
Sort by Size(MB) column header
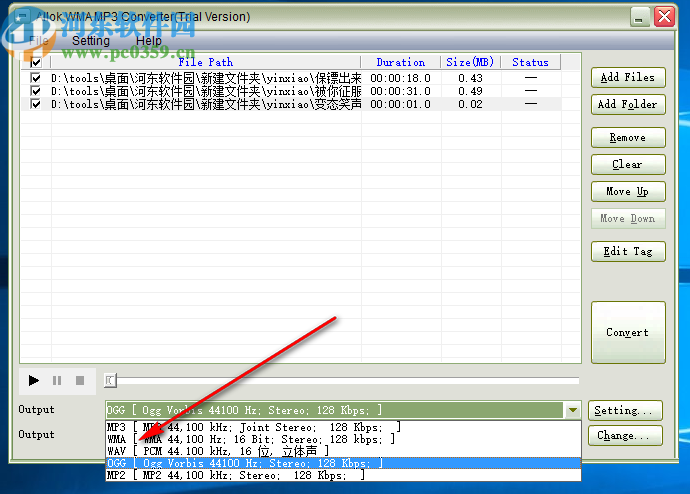pos(470,62)
